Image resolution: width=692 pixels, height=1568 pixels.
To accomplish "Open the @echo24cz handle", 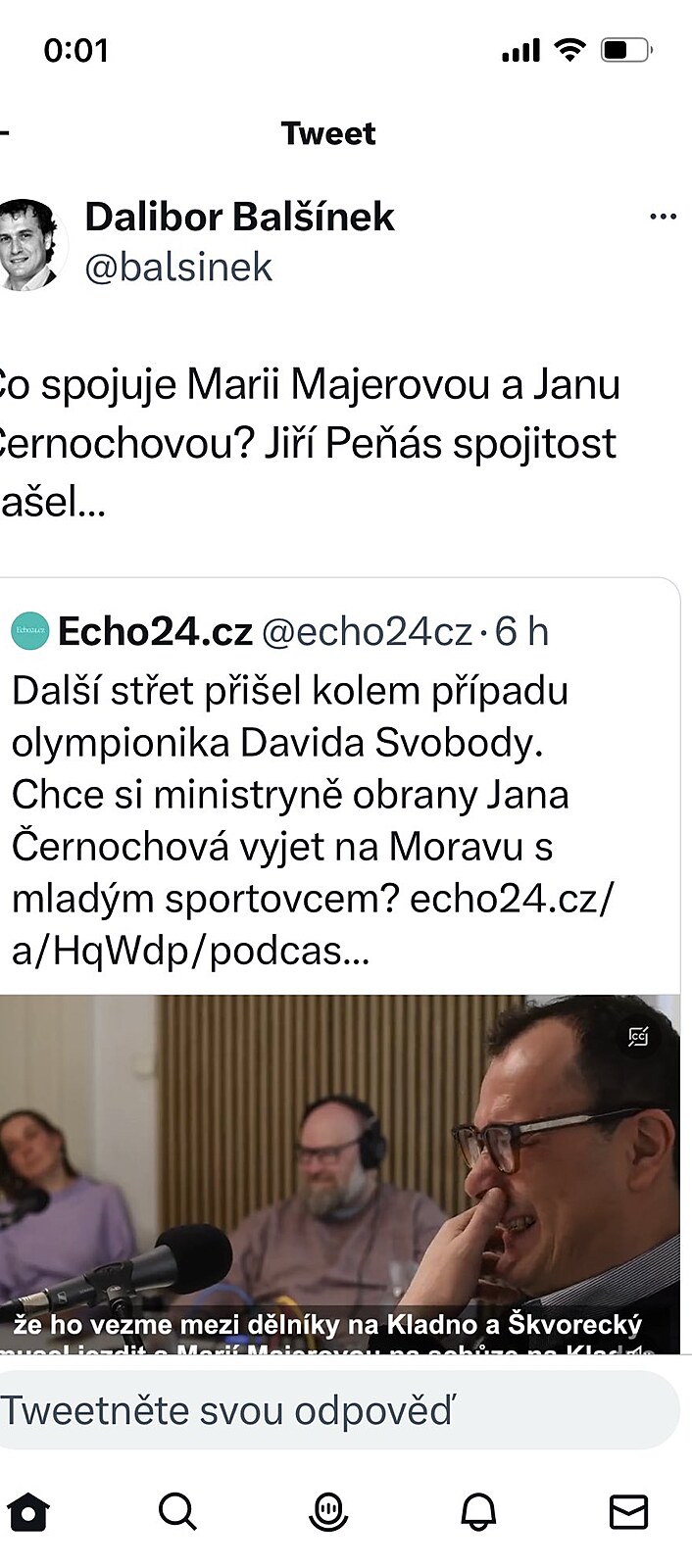I will tap(367, 631).
